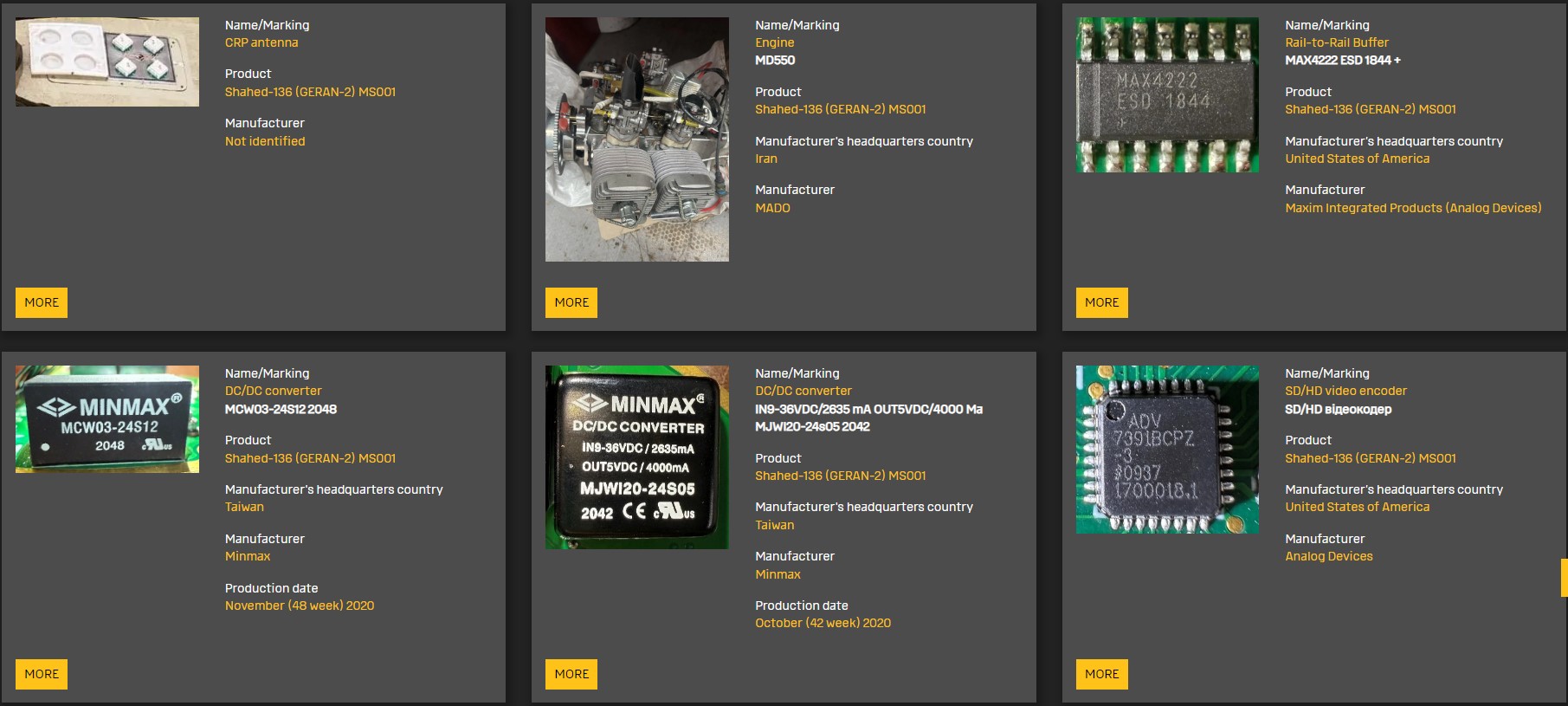This screenshot has height=706, width=1568.
Task: Click MORE on the Rail-to-Rail Buffer card
Action: tap(1101, 302)
